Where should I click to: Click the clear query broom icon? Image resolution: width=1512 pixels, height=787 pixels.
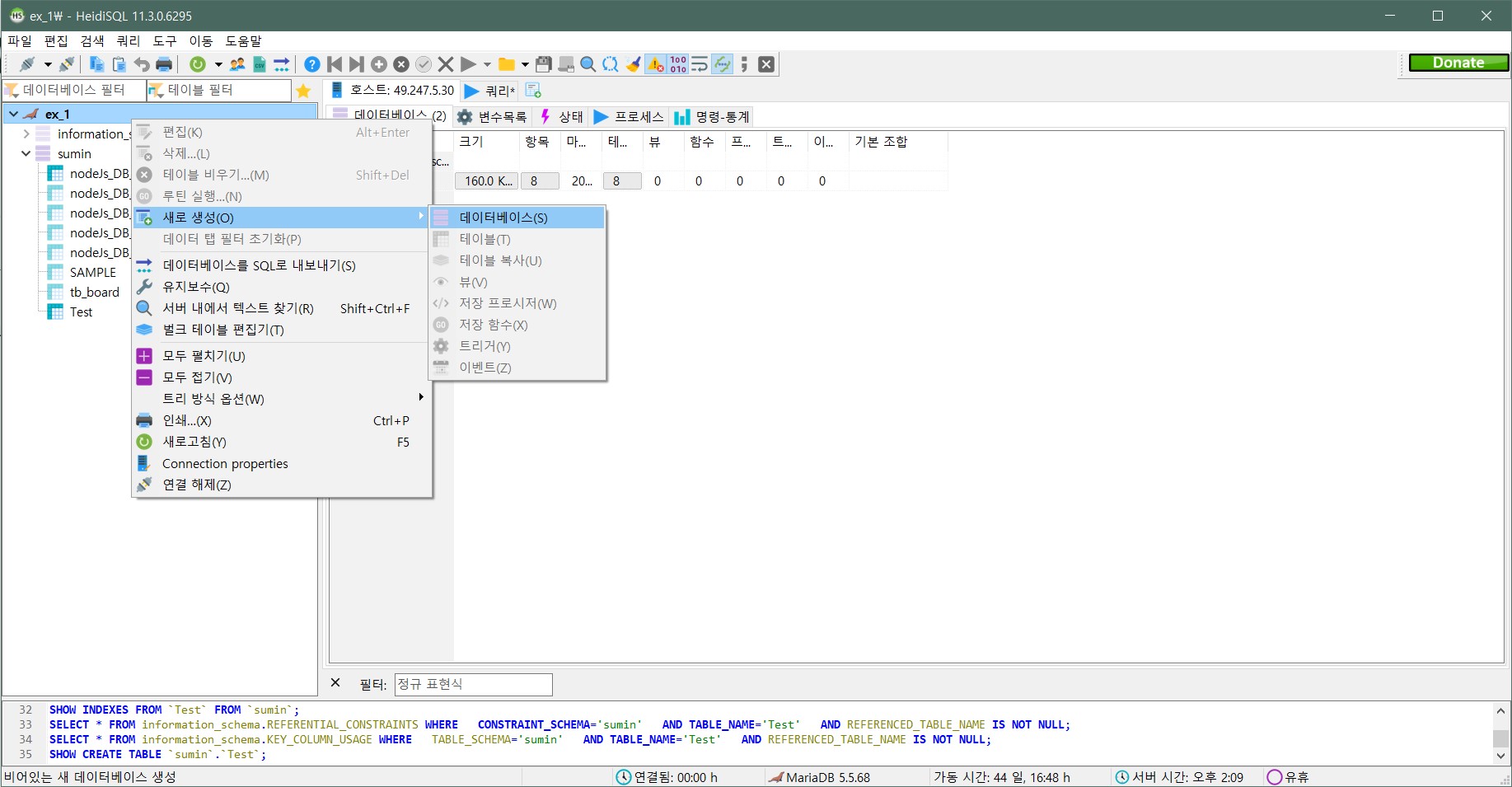[x=633, y=64]
